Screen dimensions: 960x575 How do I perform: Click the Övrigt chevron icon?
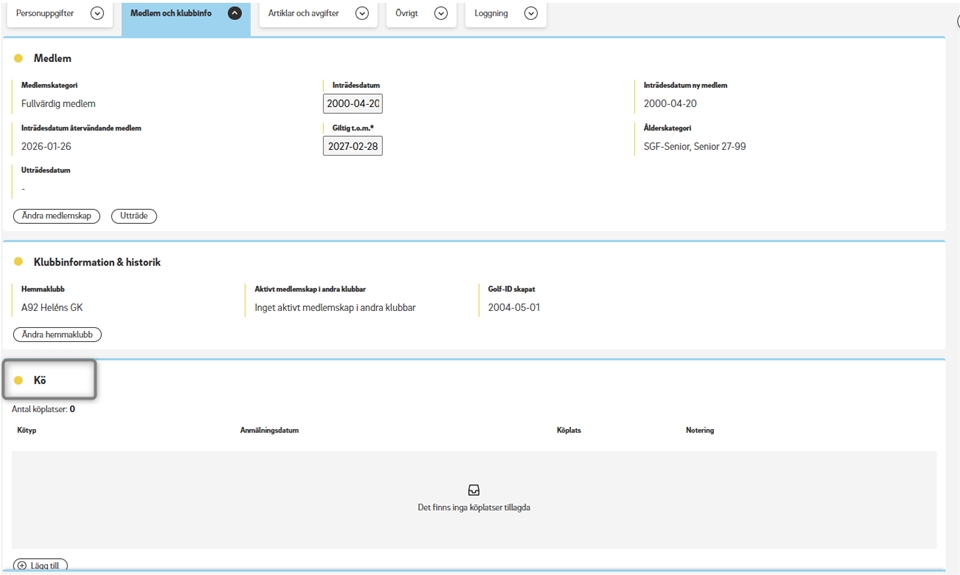click(x=440, y=13)
